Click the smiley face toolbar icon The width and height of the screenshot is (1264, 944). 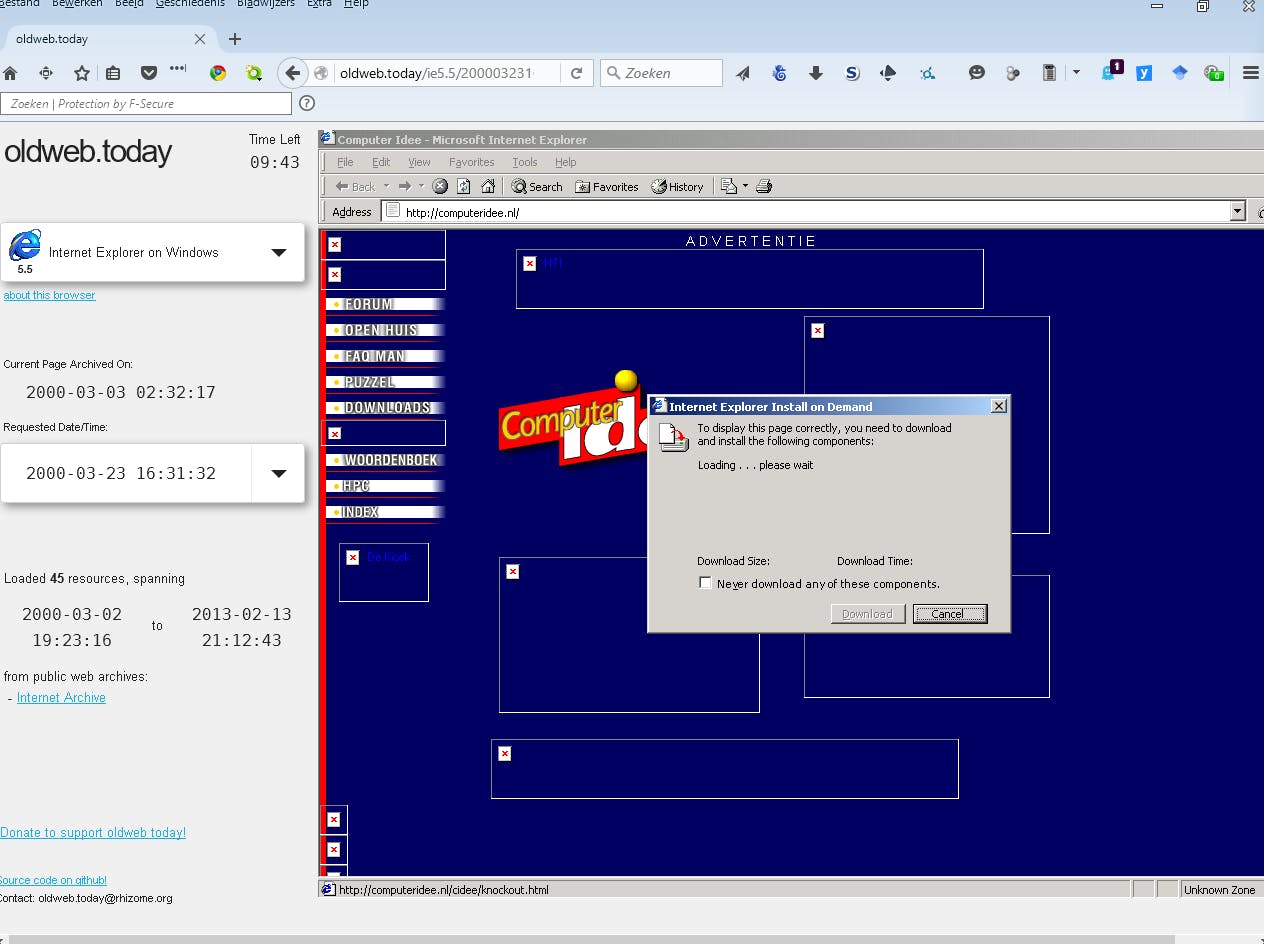(977, 73)
